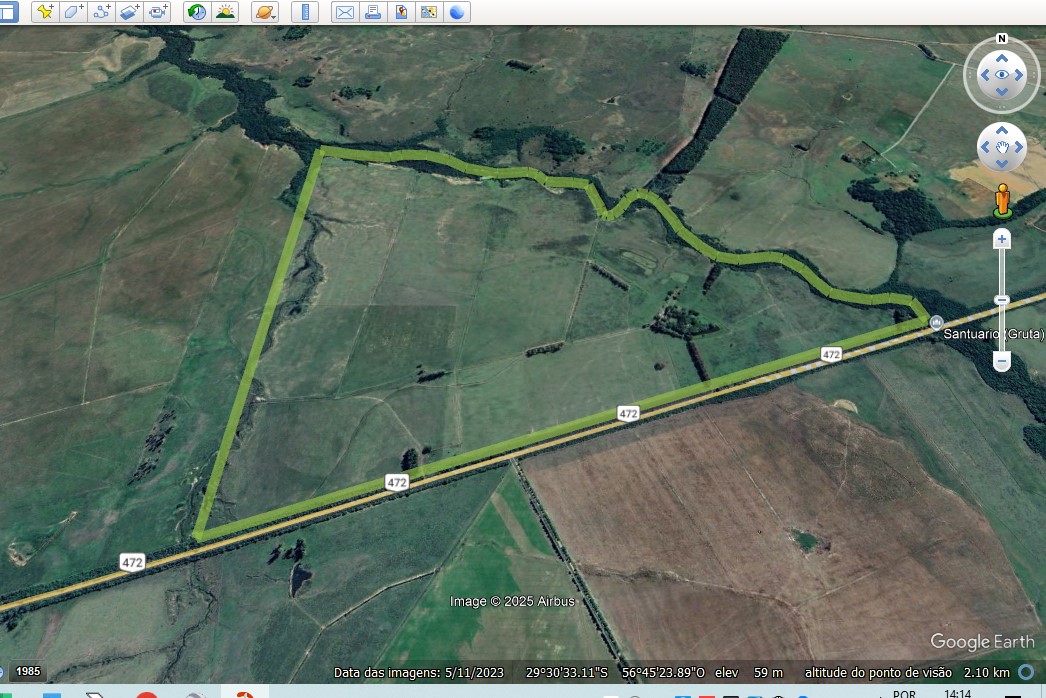Add a new placemark with the pushpin tool
Viewport: 1046px width, 698px height.
[x=45, y=11]
